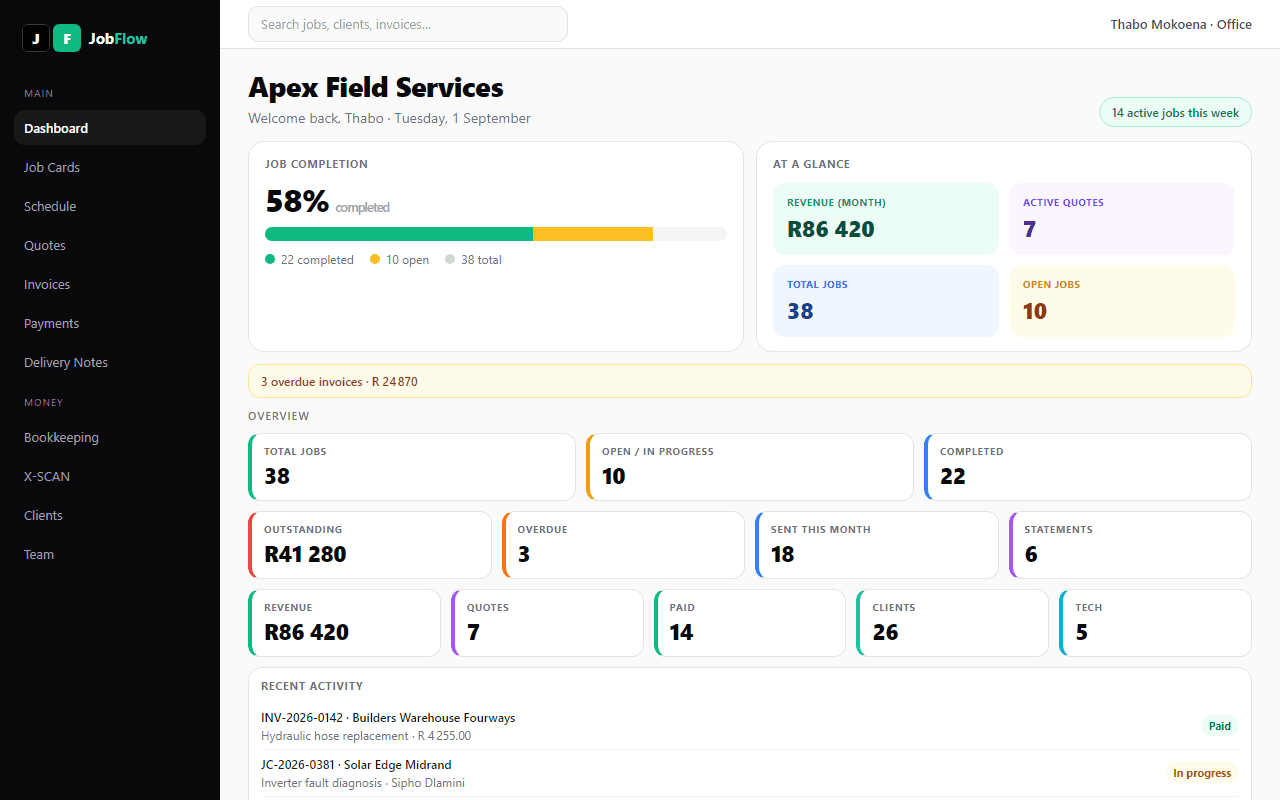1280x800 pixels.
Task: Open the Open / In Progress overview card
Action: pyautogui.click(x=750, y=467)
